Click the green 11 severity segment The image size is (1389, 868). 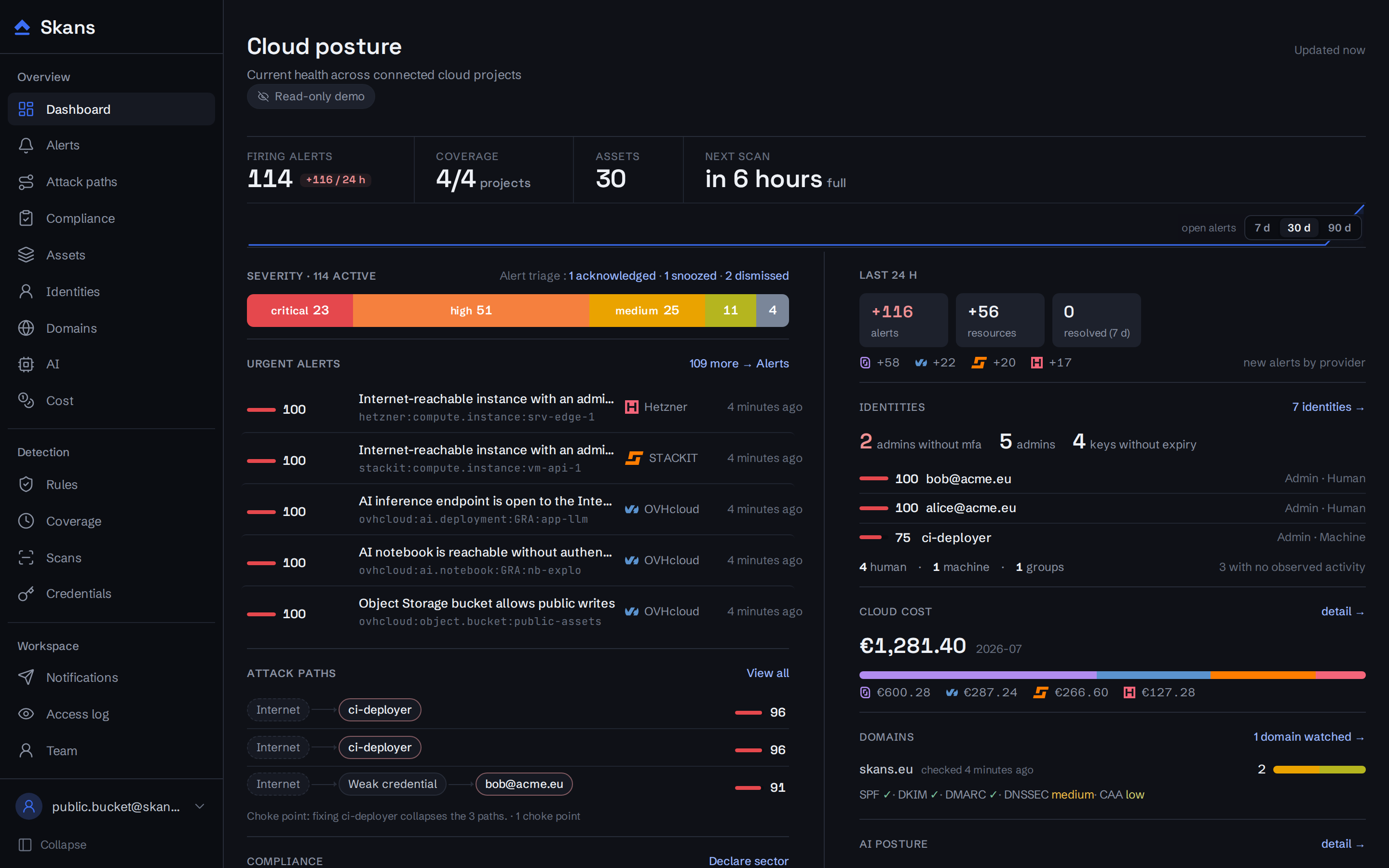pyautogui.click(x=730, y=311)
